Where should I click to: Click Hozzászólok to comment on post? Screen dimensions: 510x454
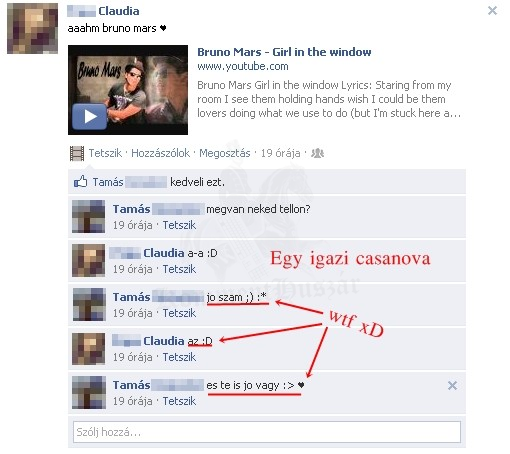pyautogui.click(x=160, y=153)
